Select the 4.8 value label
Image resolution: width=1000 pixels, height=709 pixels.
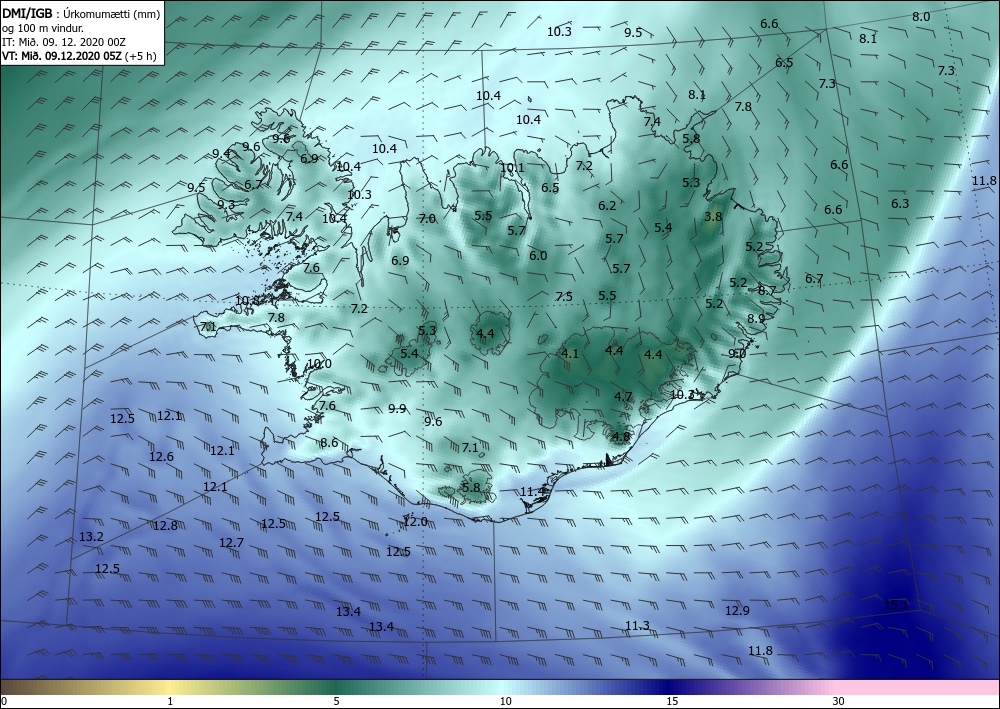621,437
